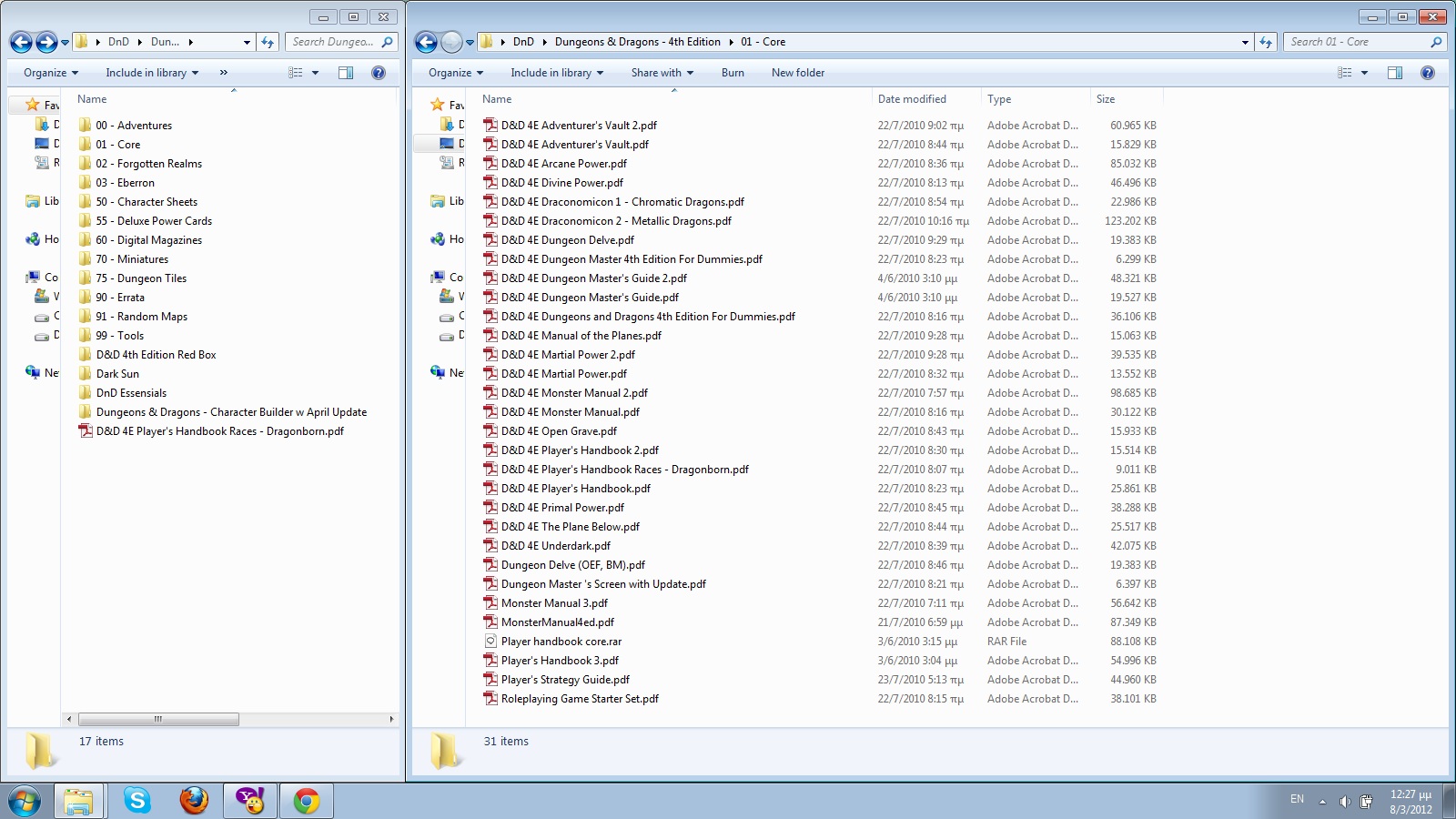This screenshot has height=819, width=1456.
Task: Sort by Date modified column
Action: click(x=926, y=99)
